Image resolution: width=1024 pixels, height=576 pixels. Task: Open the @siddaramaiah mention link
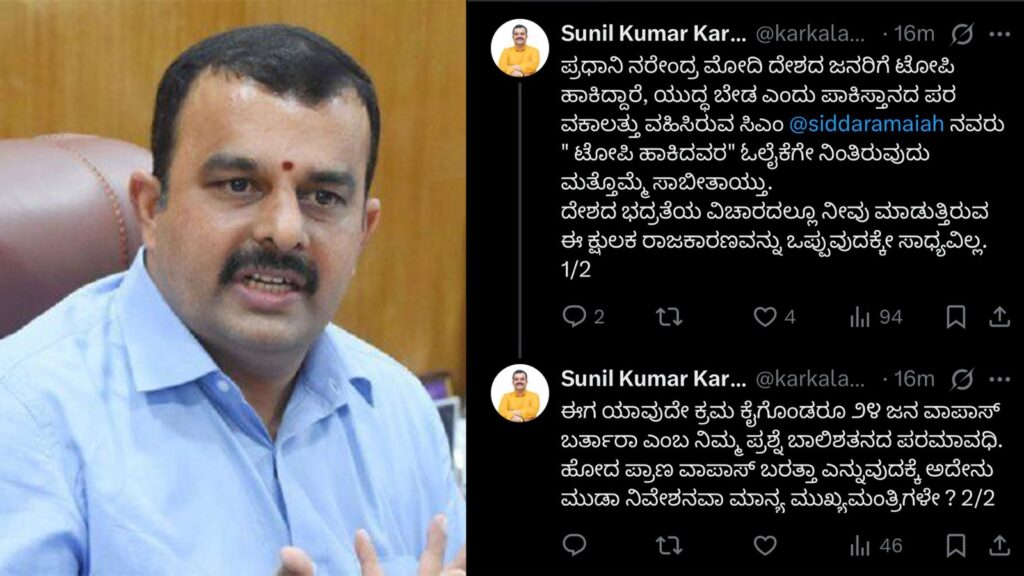pyautogui.click(x=866, y=123)
